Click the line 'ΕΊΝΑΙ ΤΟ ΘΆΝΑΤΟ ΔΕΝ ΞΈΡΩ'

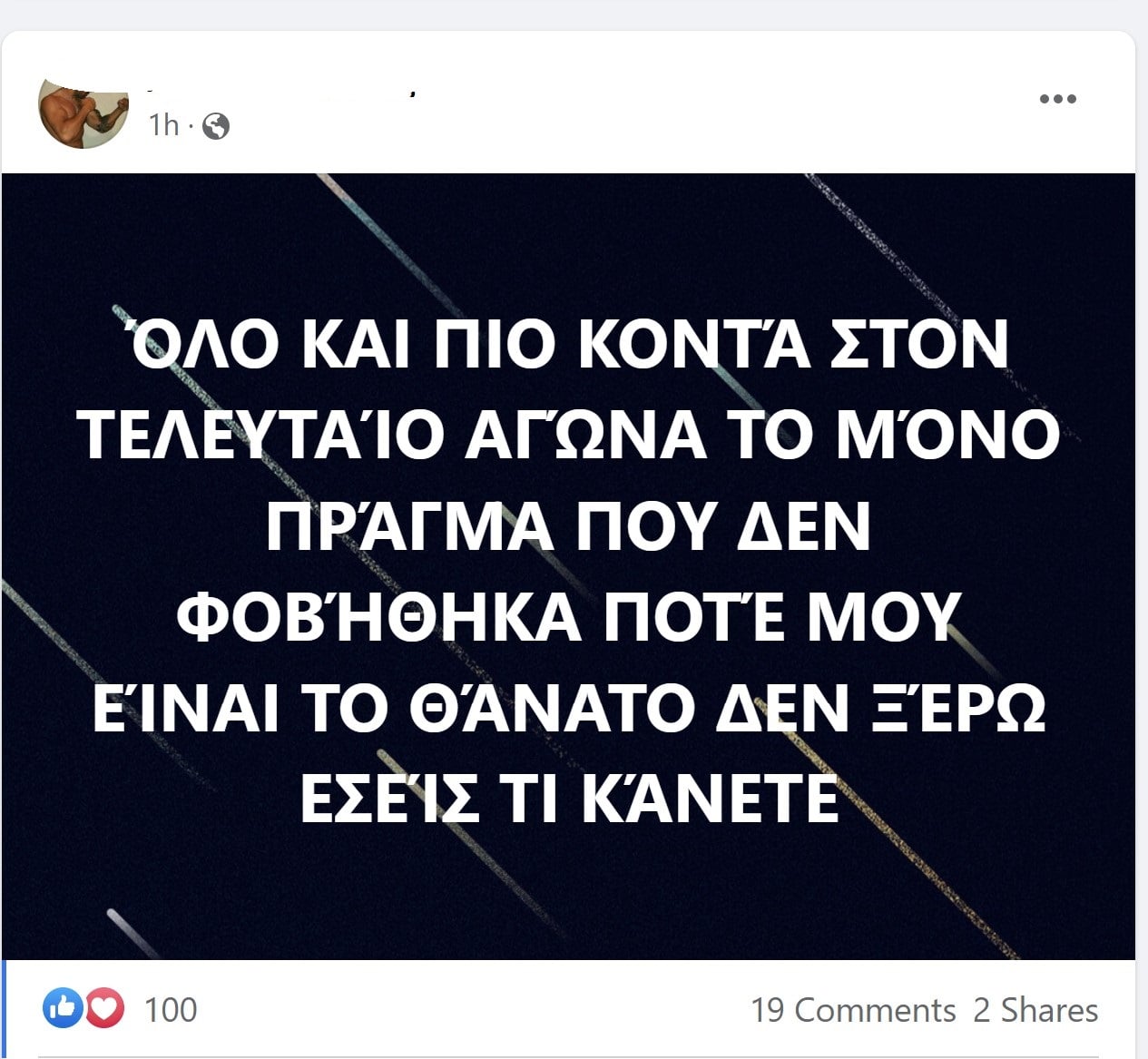pos(570,708)
